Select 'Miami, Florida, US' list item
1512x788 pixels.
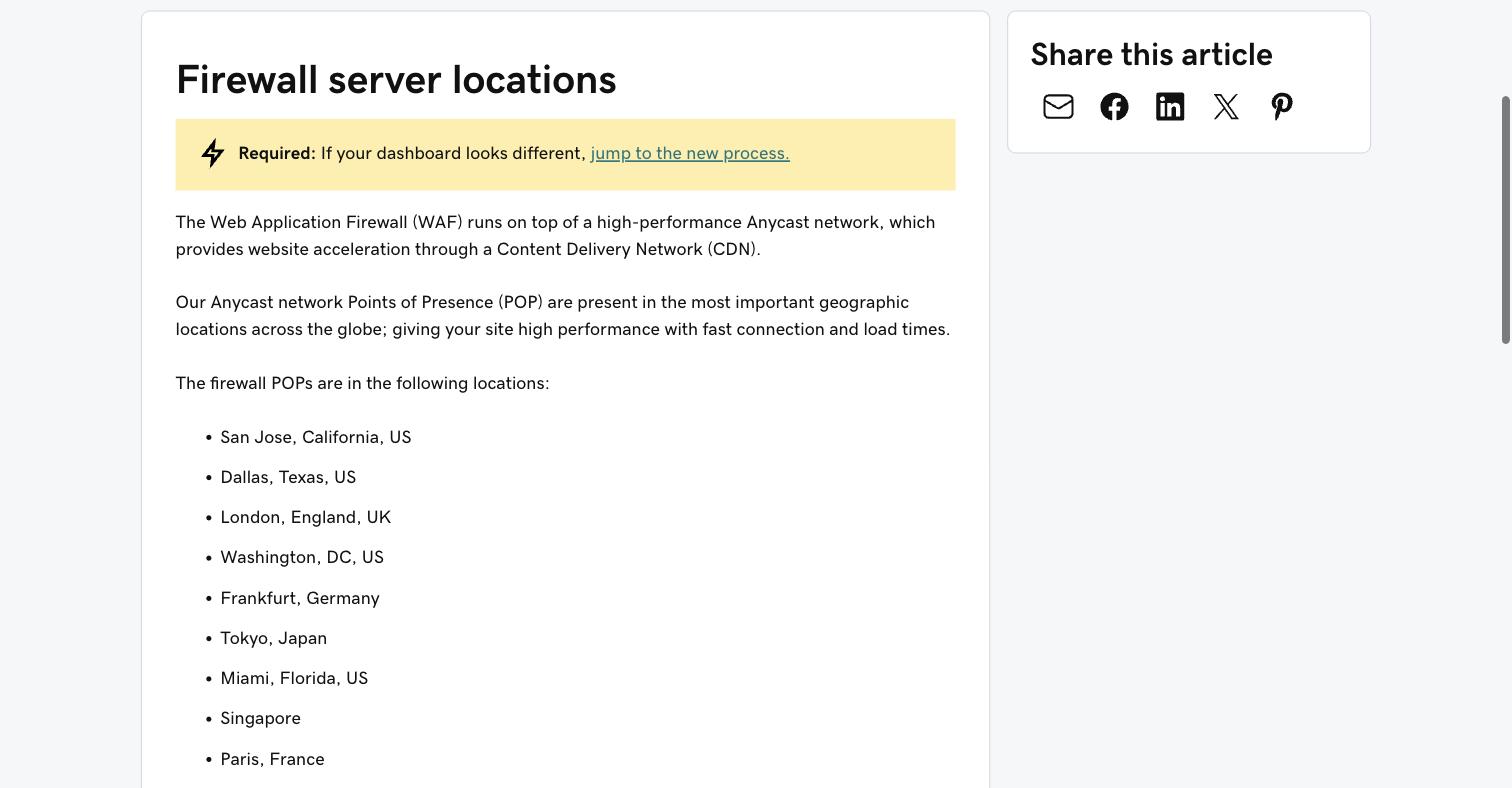point(294,678)
